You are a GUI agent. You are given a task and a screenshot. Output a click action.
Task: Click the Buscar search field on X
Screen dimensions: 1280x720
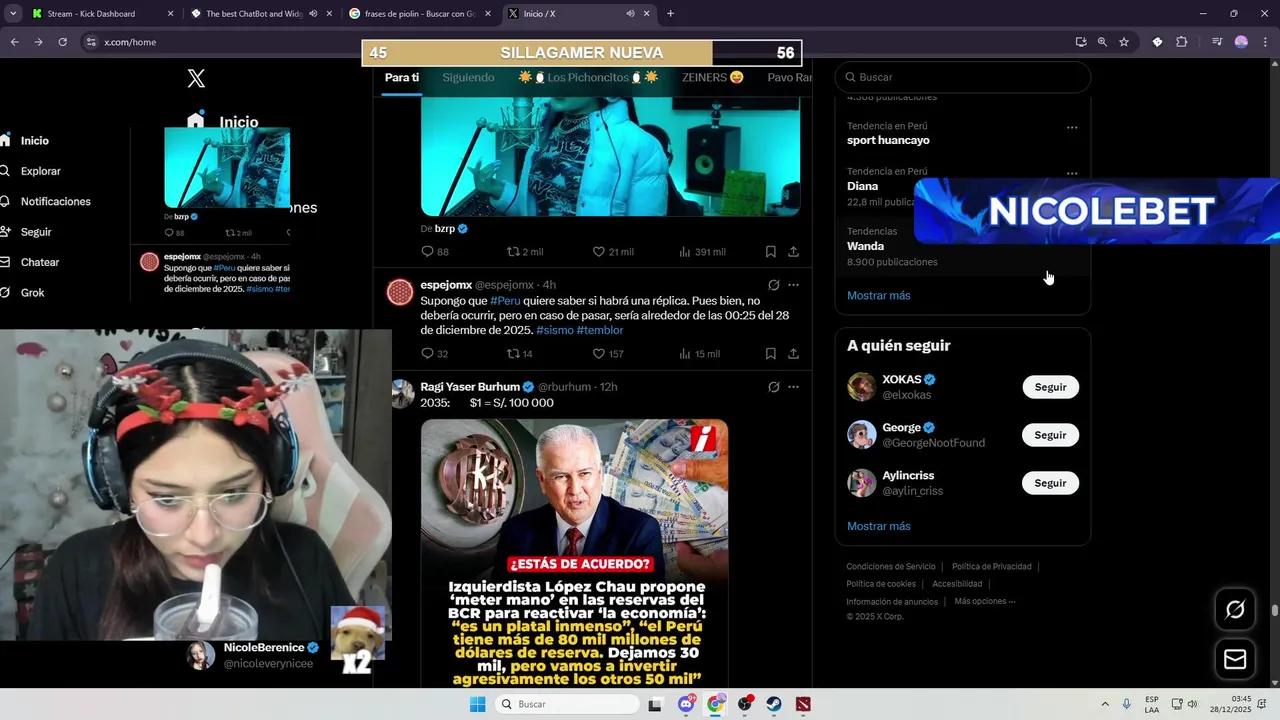pos(962,77)
